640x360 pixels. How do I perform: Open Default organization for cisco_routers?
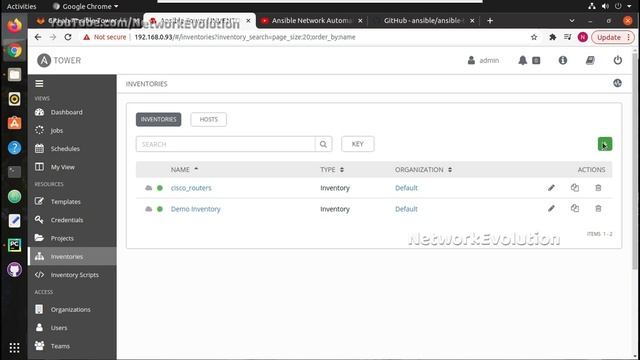coord(406,188)
